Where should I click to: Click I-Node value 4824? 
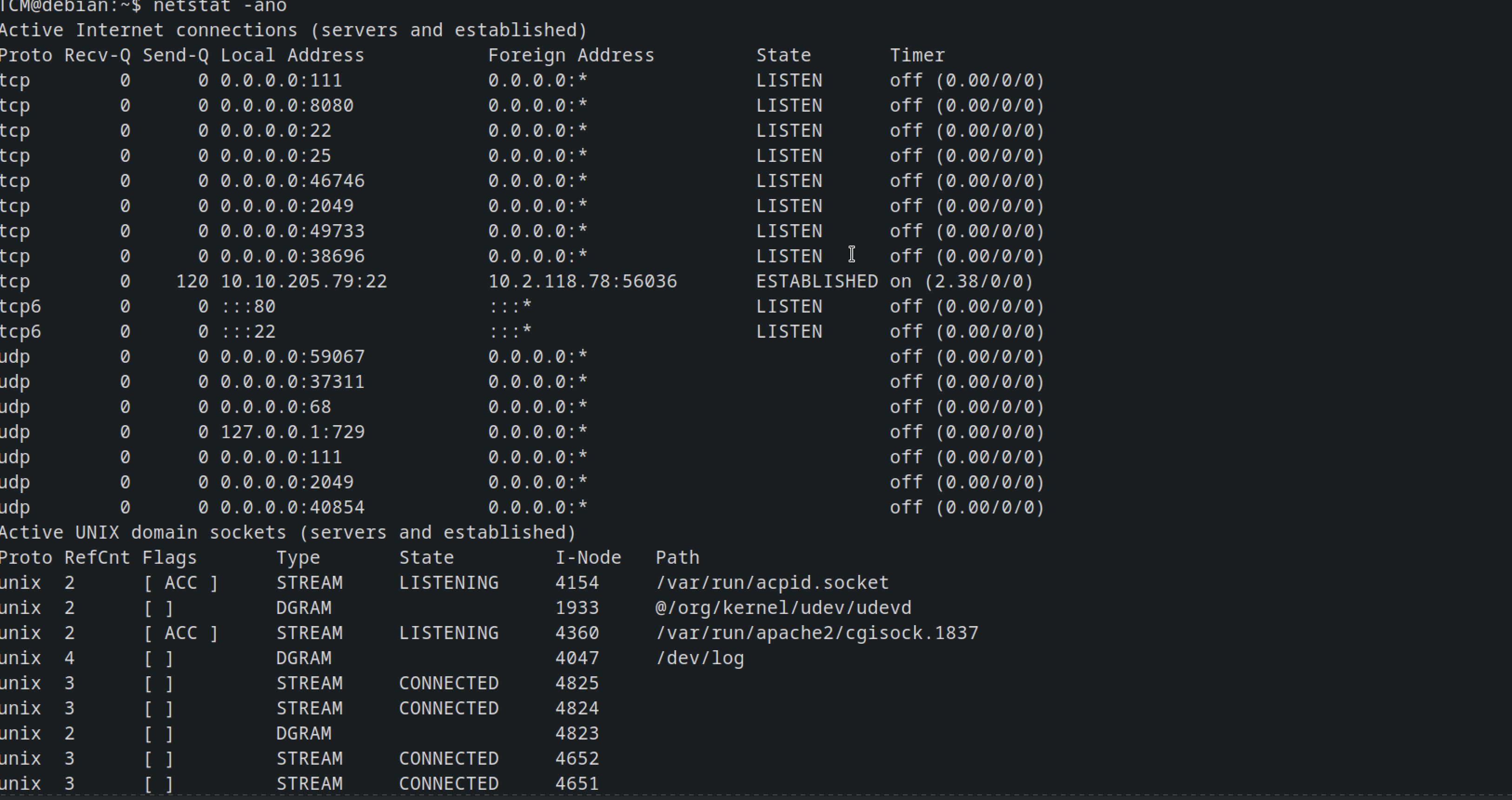click(x=577, y=708)
